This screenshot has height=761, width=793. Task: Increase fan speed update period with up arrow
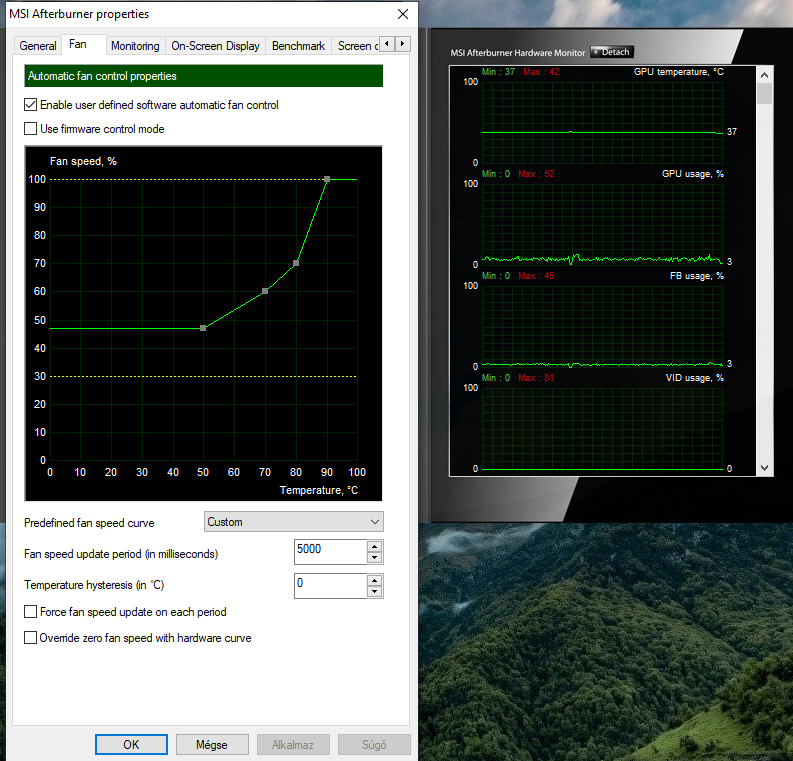pyautogui.click(x=374, y=546)
